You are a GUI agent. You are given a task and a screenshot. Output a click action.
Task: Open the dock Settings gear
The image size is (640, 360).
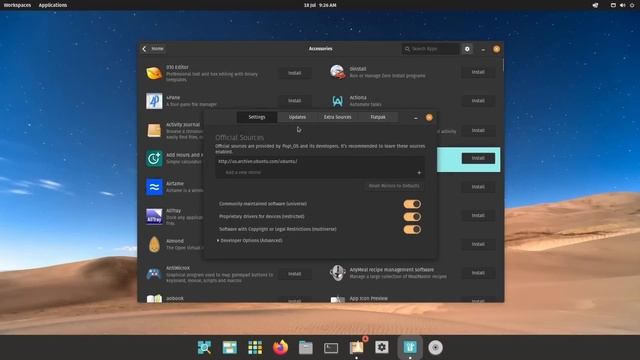point(382,347)
